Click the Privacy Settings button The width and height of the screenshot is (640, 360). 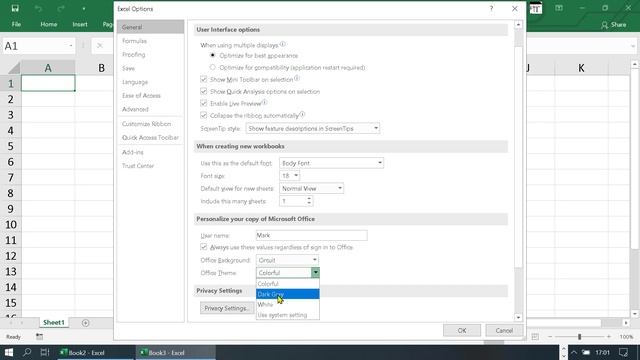[x=226, y=308]
